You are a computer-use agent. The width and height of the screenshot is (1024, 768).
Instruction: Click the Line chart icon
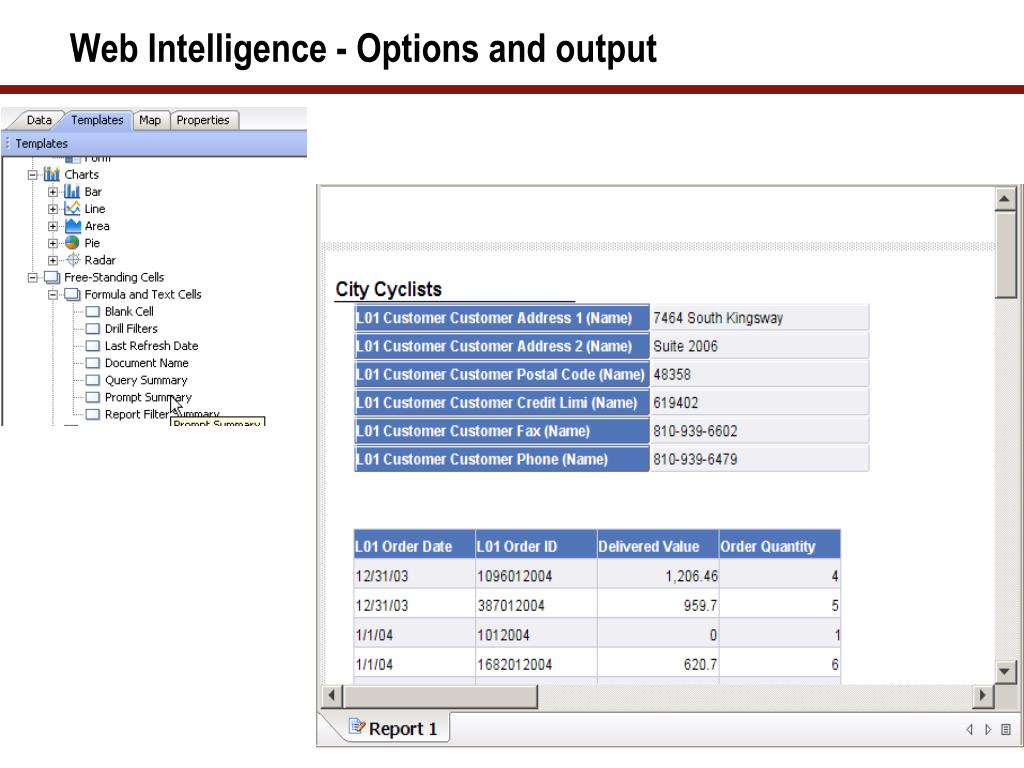pyautogui.click(x=72, y=208)
